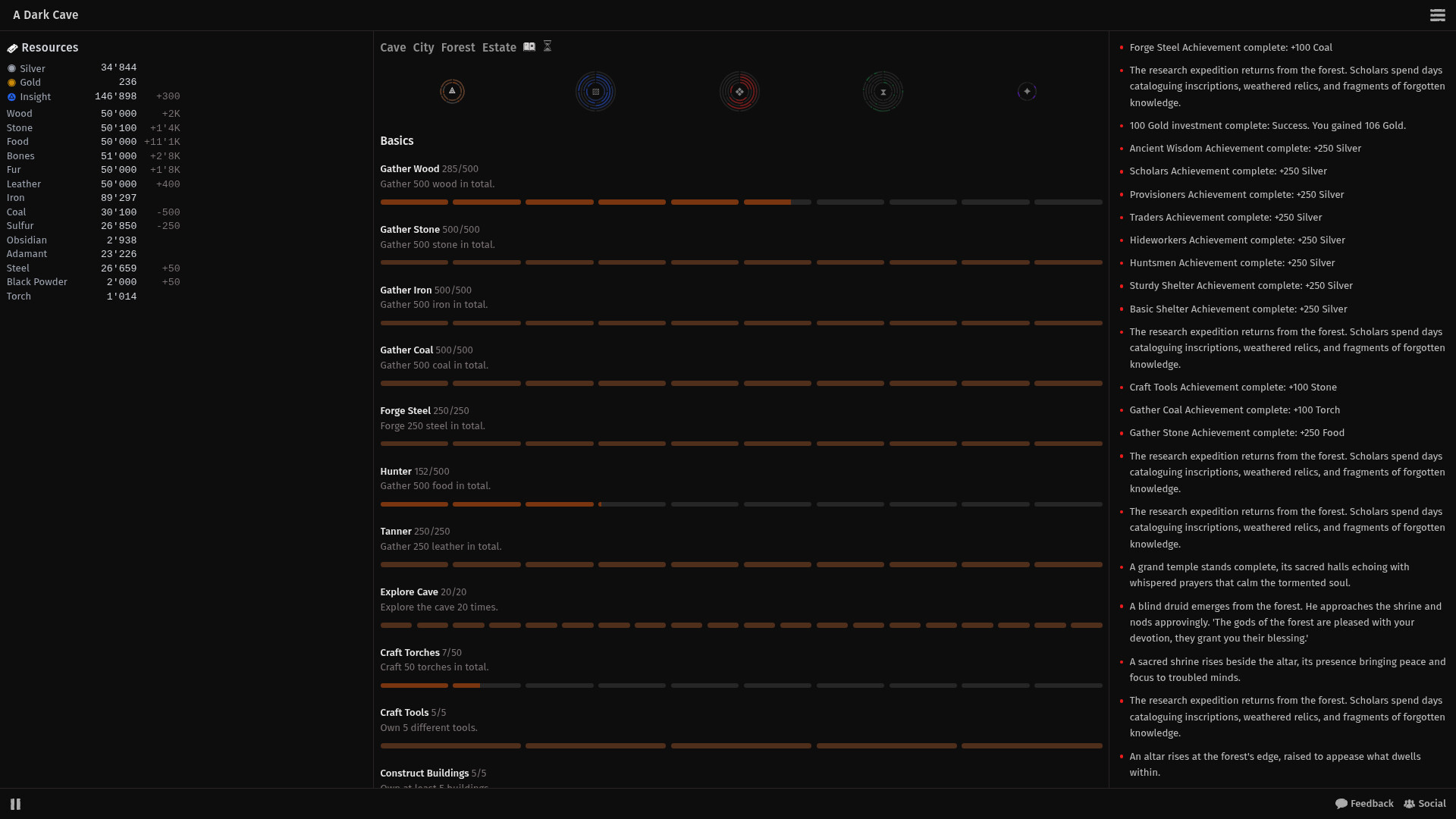Click the Gather Stone achievement title
This screenshot has height=819, width=1456.
click(409, 229)
